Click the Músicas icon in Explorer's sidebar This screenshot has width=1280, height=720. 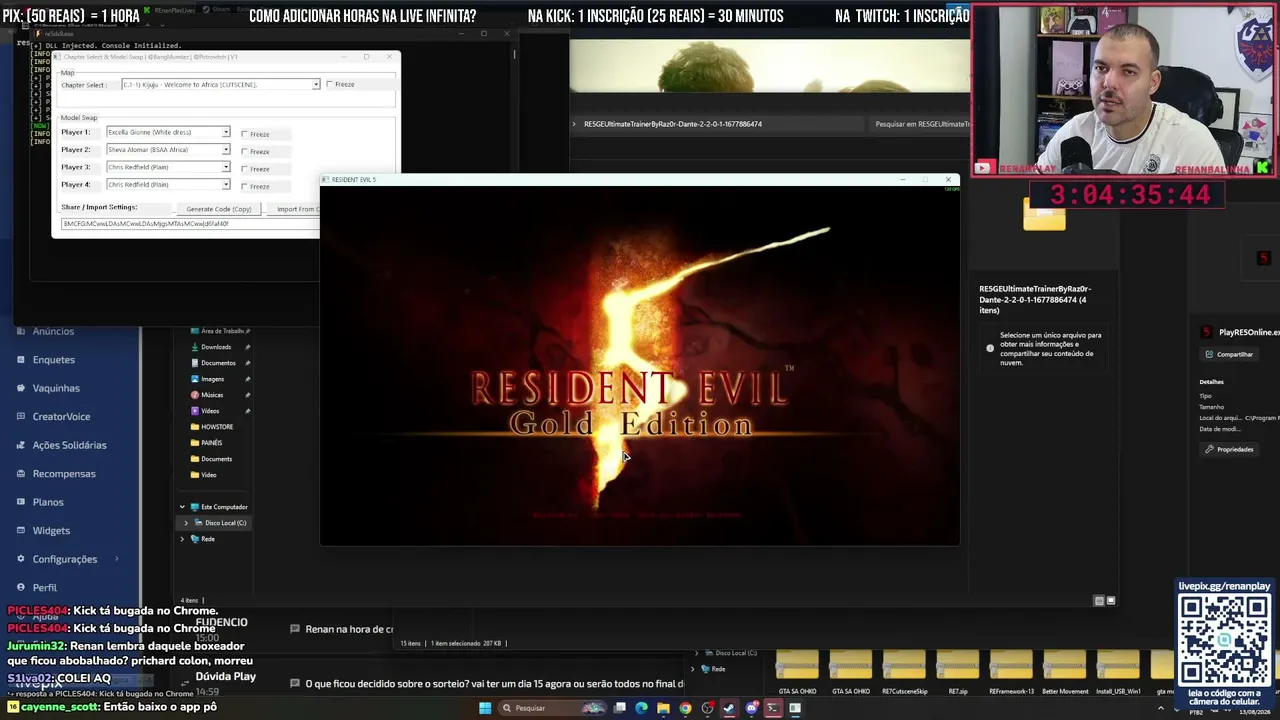click(x=194, y=395)
